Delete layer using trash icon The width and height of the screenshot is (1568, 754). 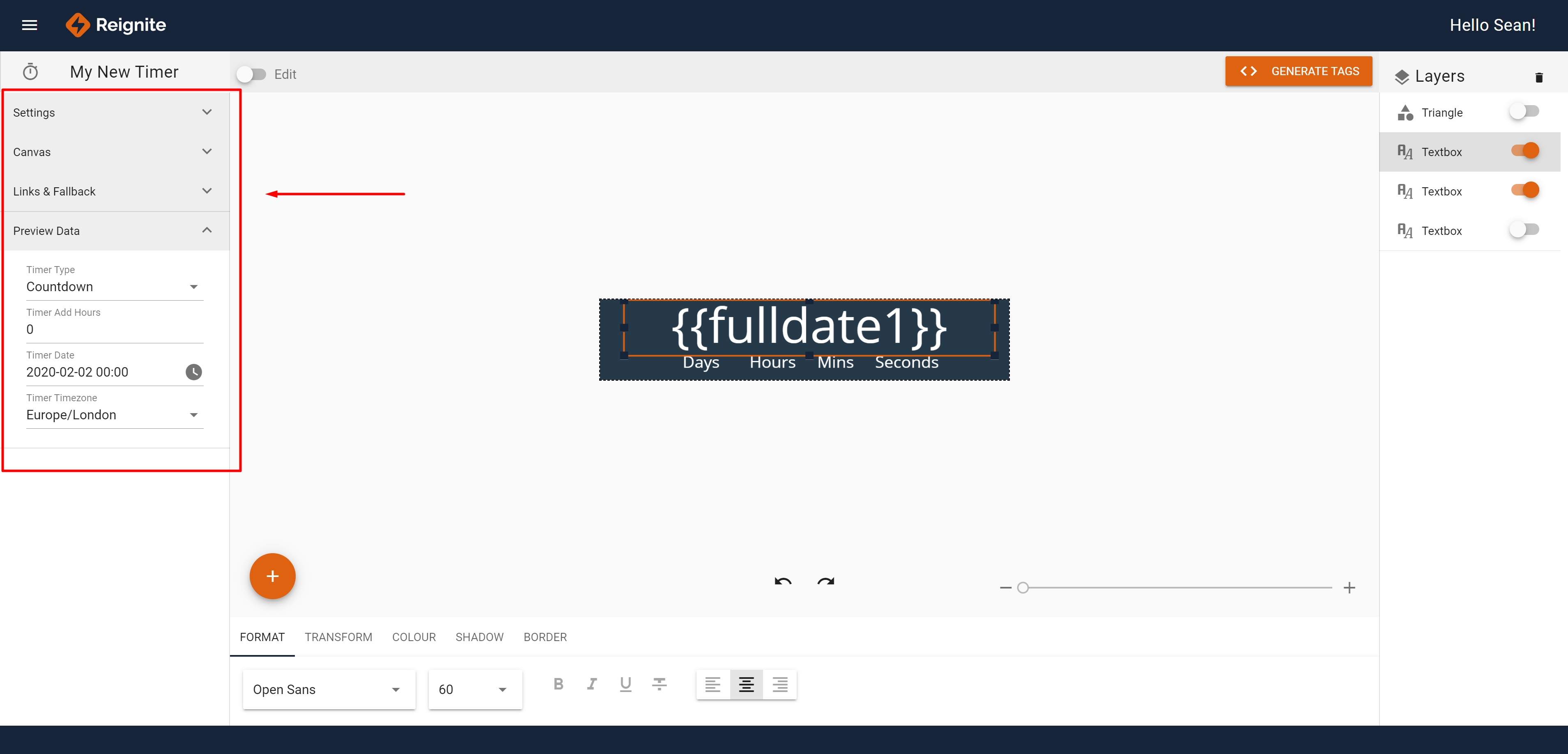(1539, 77)
